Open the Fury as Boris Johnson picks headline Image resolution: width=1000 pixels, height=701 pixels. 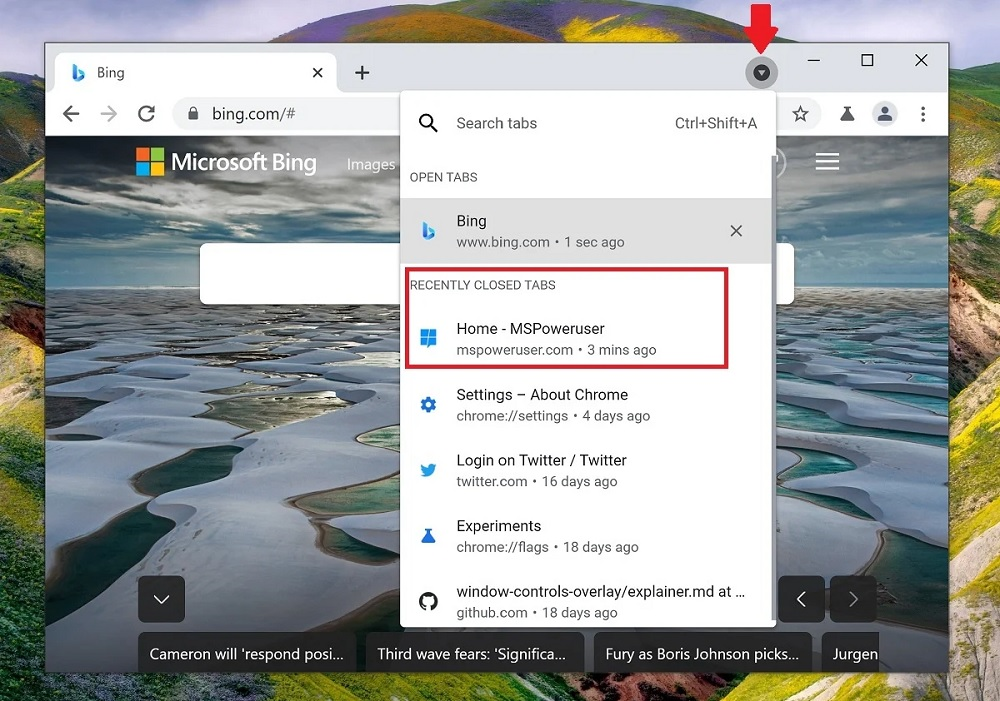pos(702,653)
